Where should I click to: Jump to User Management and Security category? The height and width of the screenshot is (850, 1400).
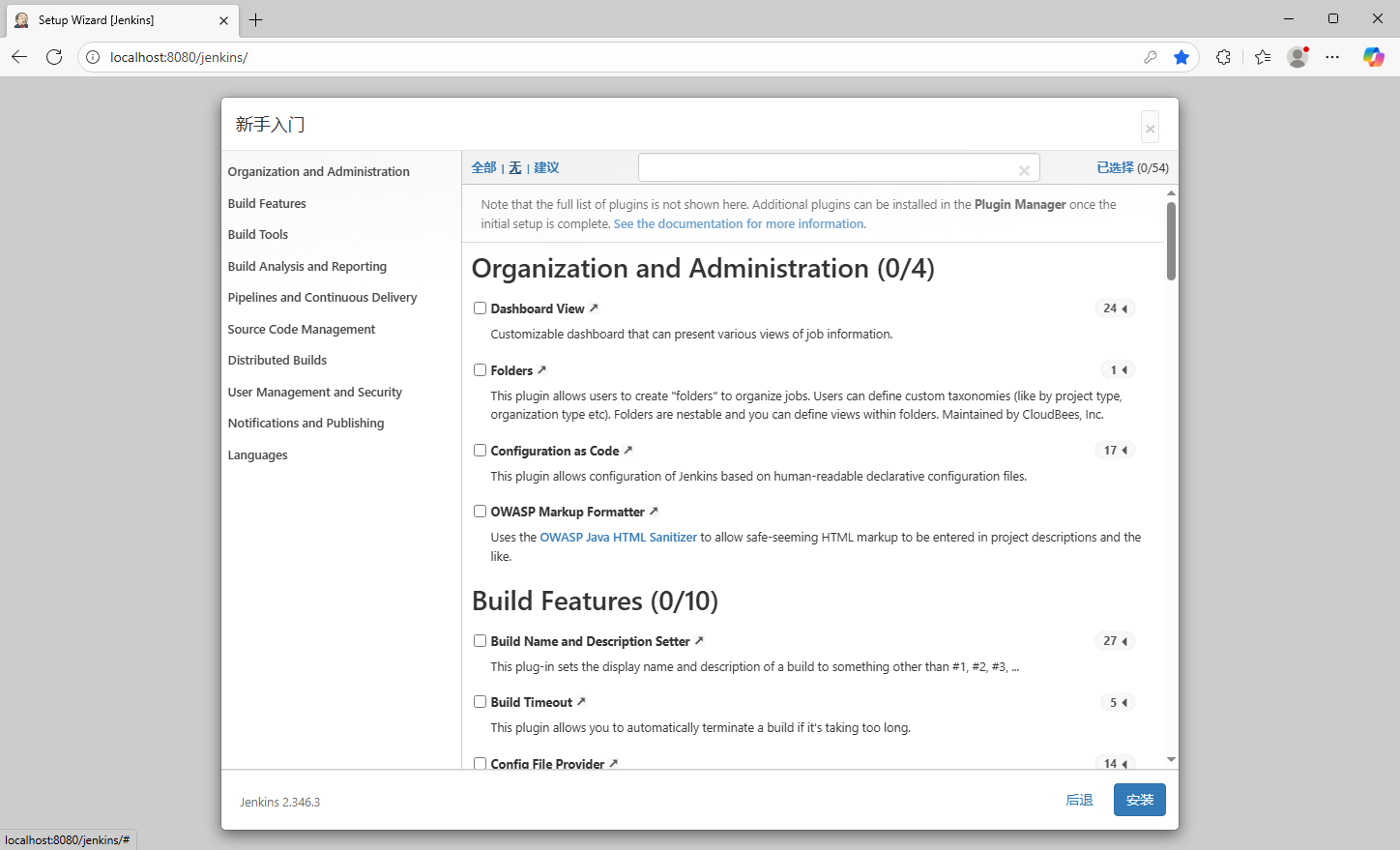(x=315, y=392)
